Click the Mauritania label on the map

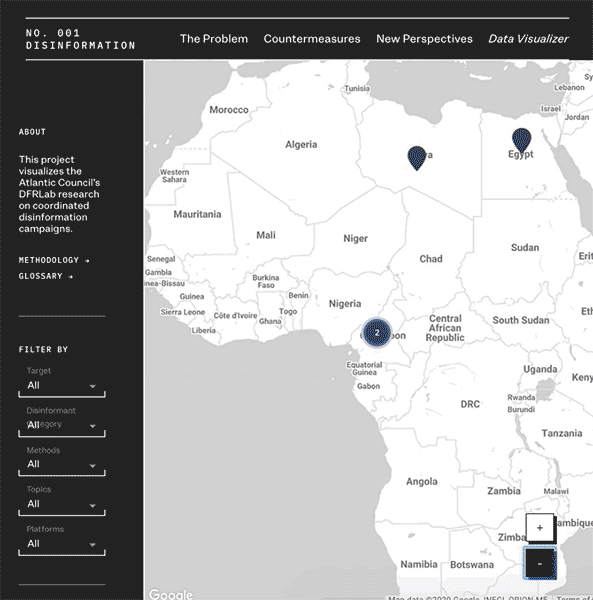point(197,214)
